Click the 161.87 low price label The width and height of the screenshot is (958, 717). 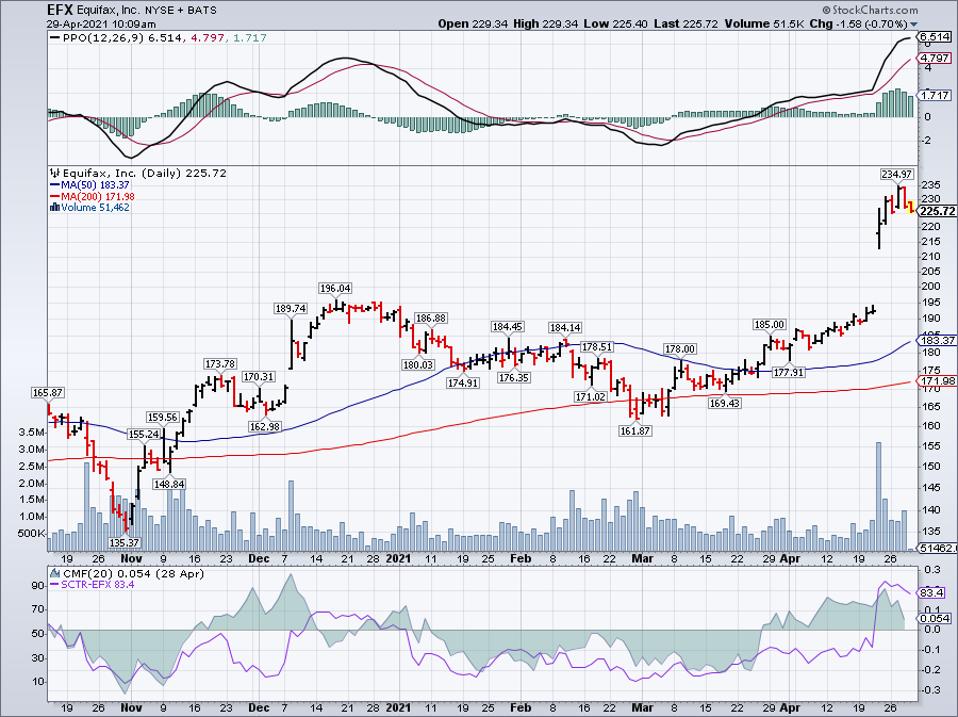pyautogui.click(x=636, y=431)
